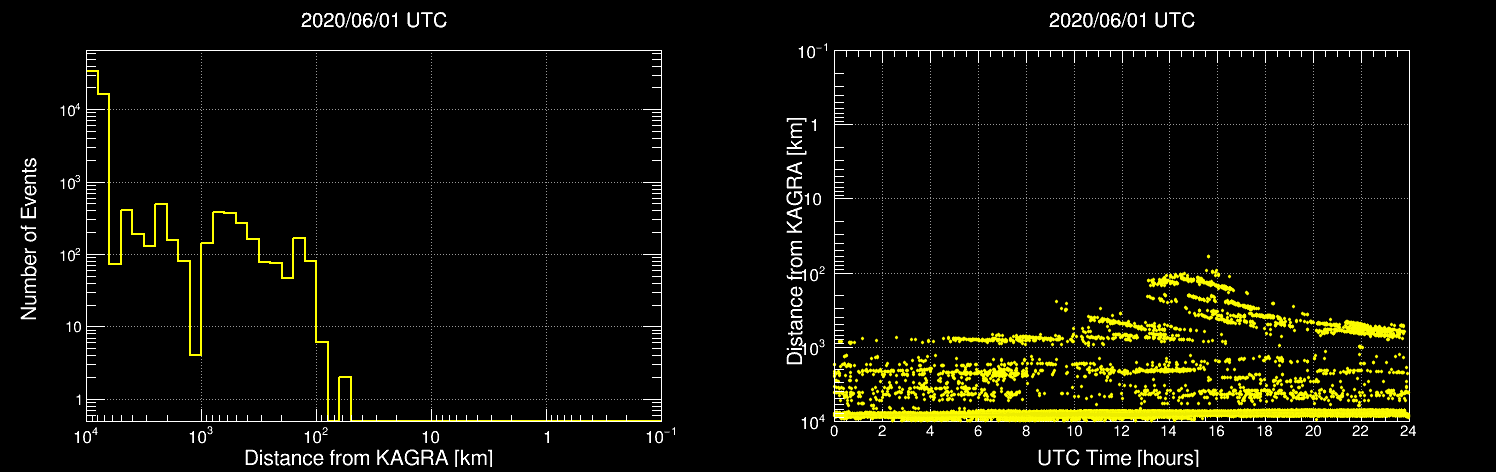
Task: Click the topmost yellow scatter point near 16 hours
Action: pyautogui.click(x=1208, y=257)
